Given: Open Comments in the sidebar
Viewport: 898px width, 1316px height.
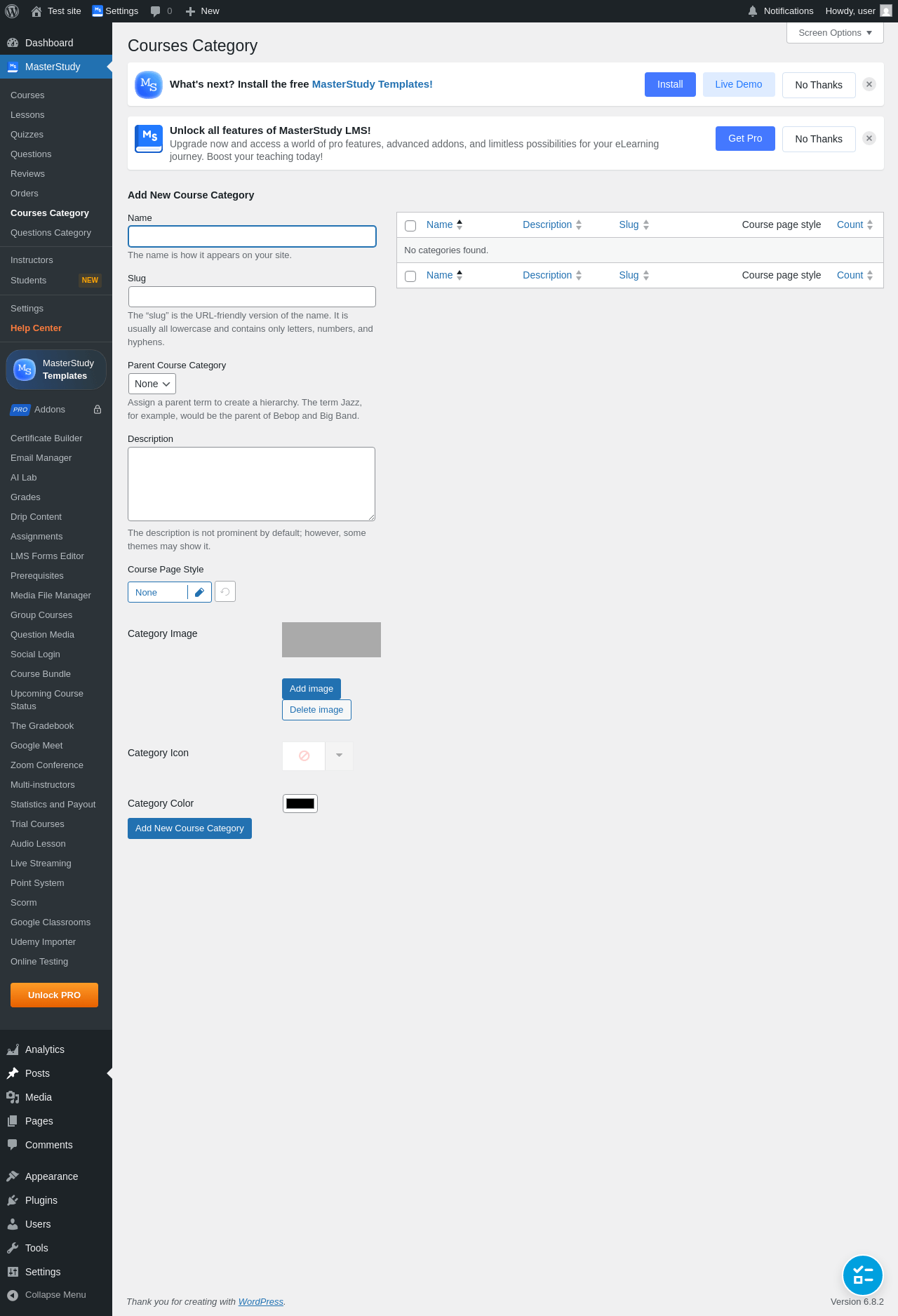Looking at the screenshot, I should 56,1145.
